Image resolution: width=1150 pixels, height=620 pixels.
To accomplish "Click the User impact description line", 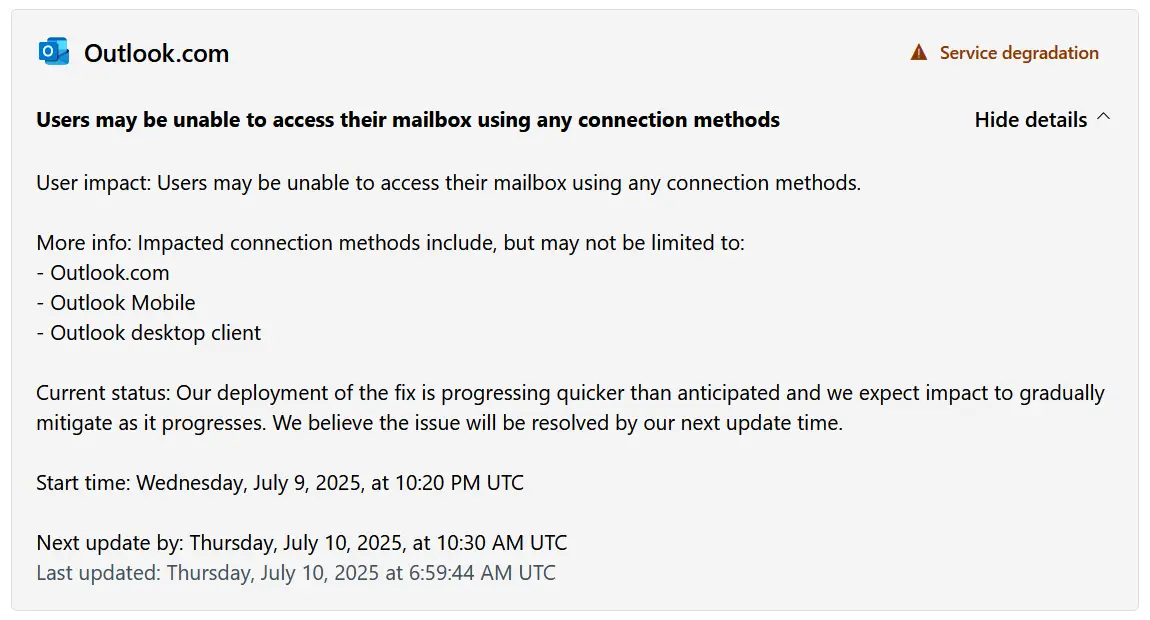I will click(x=448, y=183).
